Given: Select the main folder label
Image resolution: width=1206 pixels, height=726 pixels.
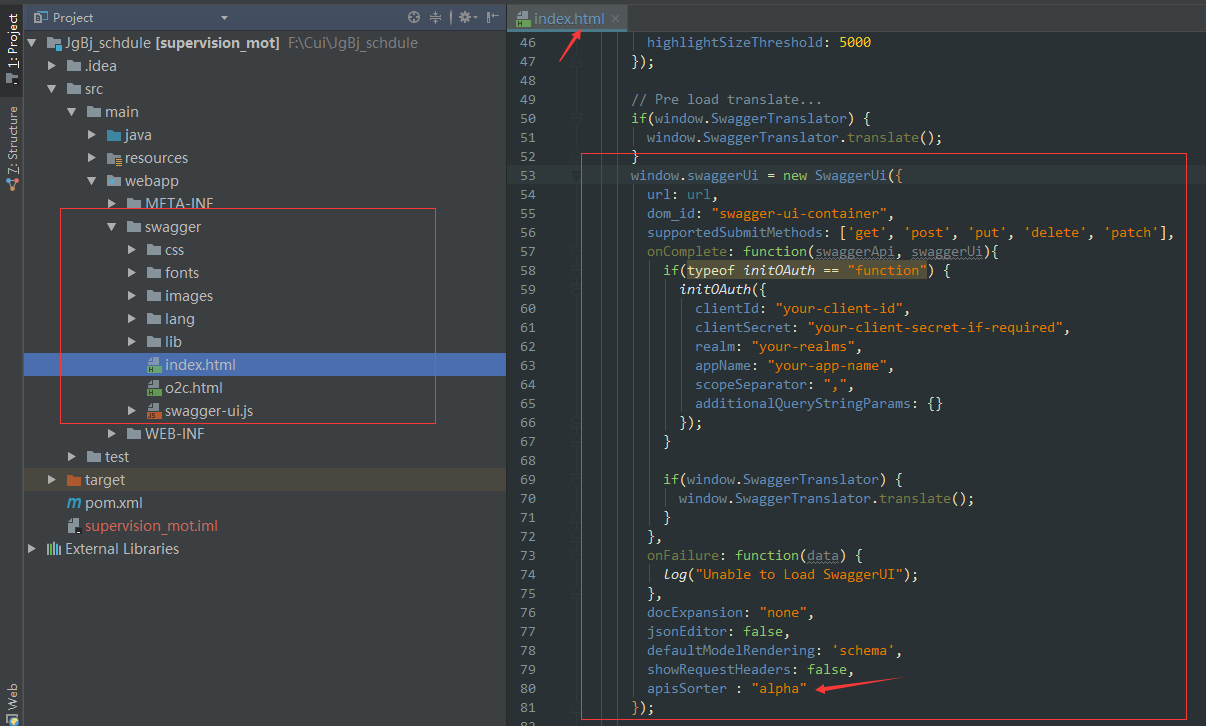Looking at the screenshot, I should (122, 112).
